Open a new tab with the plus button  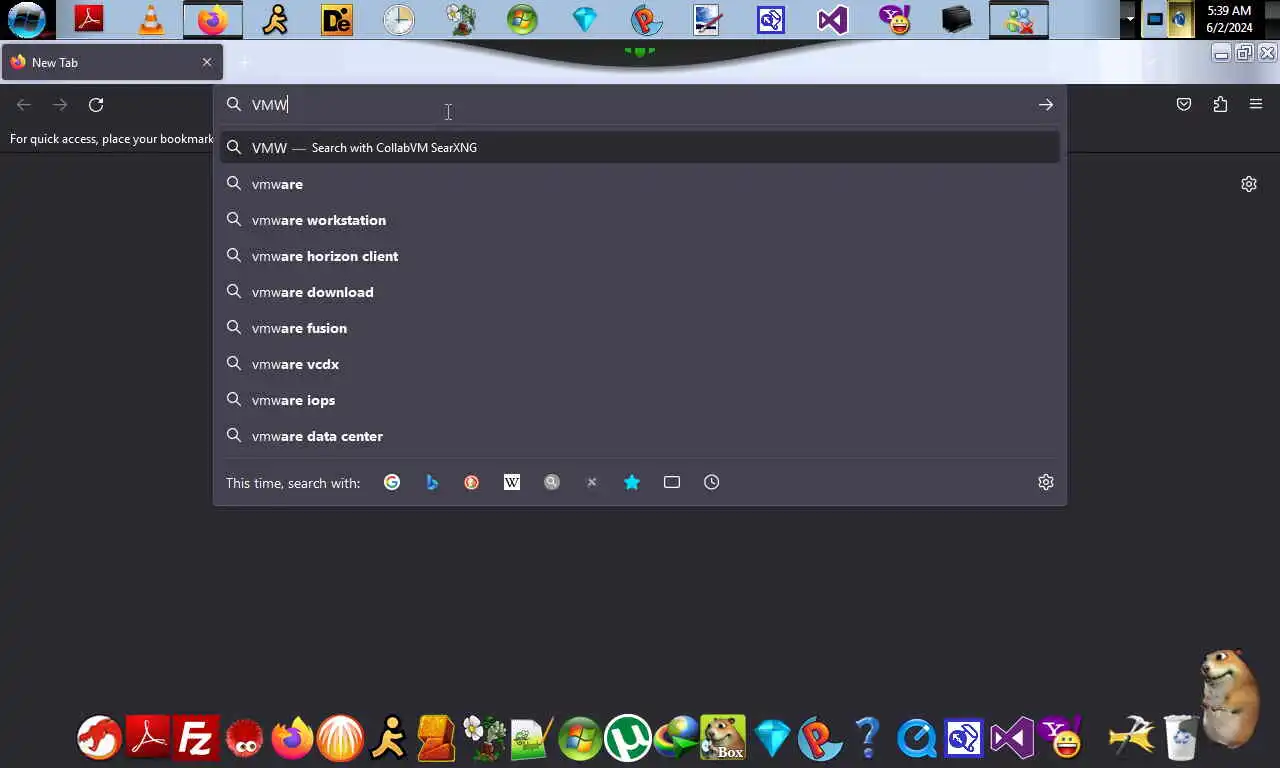pyautogui.click(x=244, y=62)
